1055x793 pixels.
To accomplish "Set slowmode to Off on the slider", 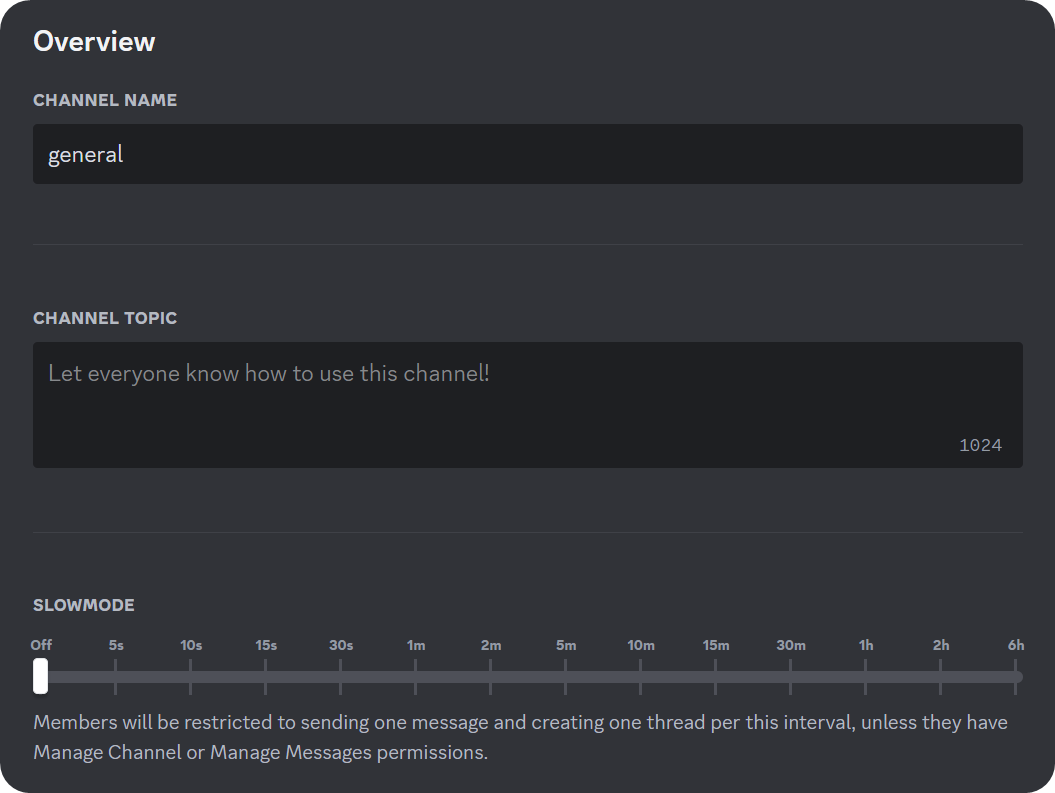I will tap(41, 677).
